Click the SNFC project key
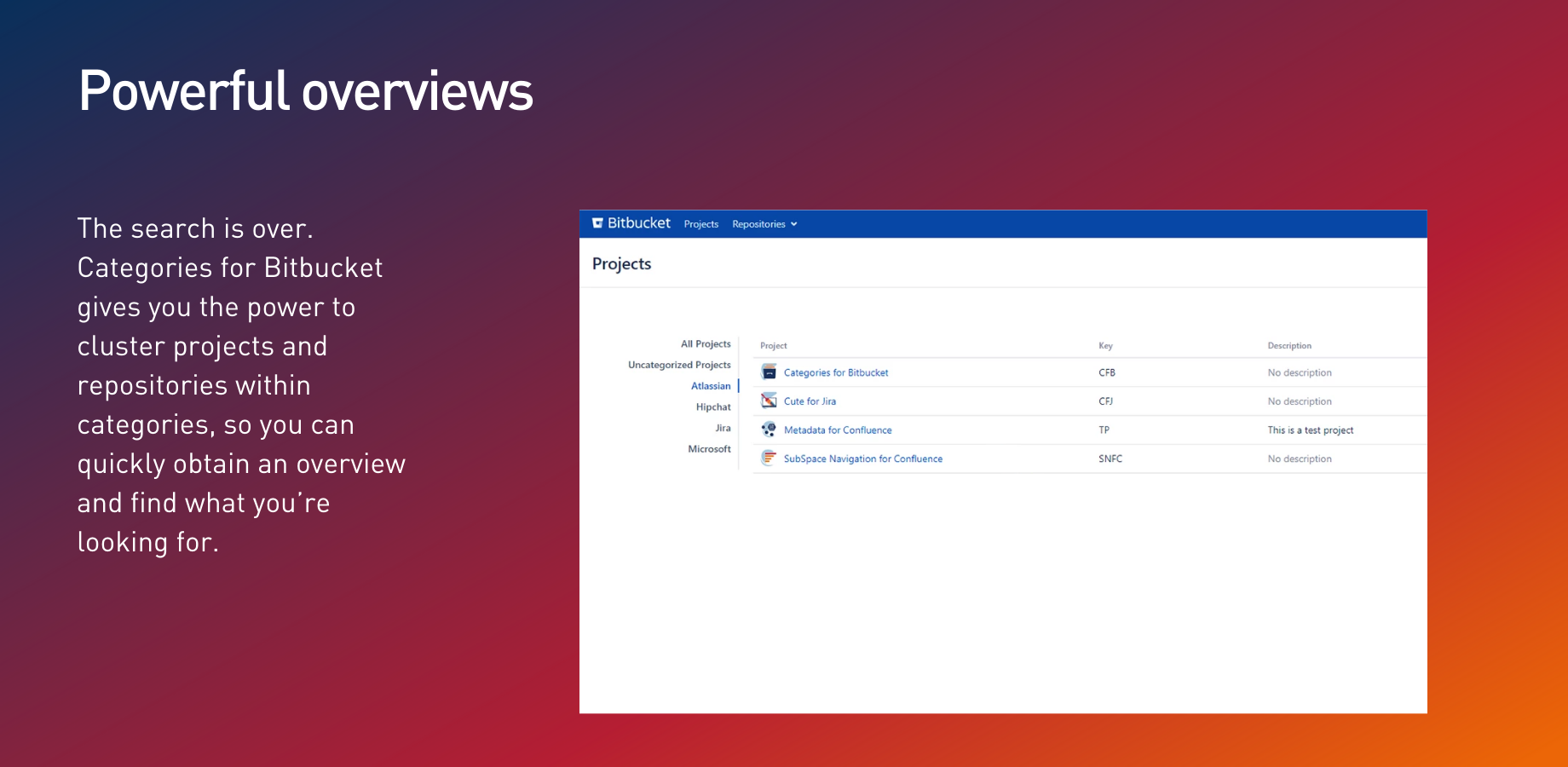Image resolution: width=1568 pixels, height=767 pixels. (1110, 458)
